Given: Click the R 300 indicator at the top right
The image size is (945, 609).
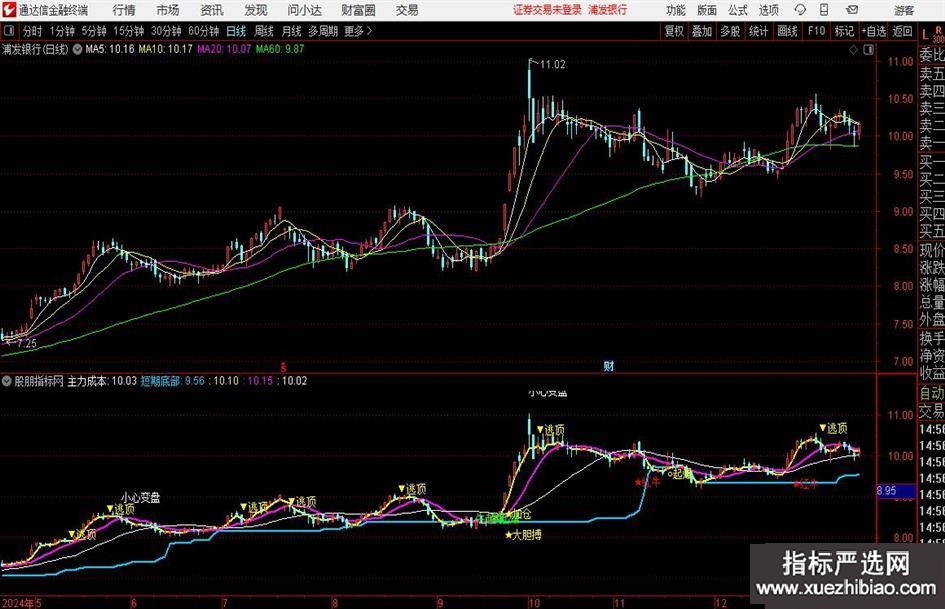Looking at the screenshot, I should [x=938, y=34].
